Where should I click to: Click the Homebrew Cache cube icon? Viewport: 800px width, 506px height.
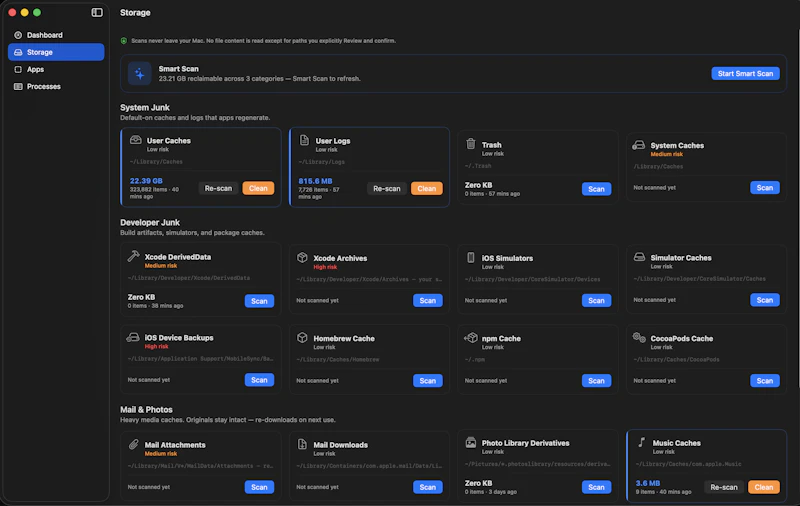(x=302, y=338)
